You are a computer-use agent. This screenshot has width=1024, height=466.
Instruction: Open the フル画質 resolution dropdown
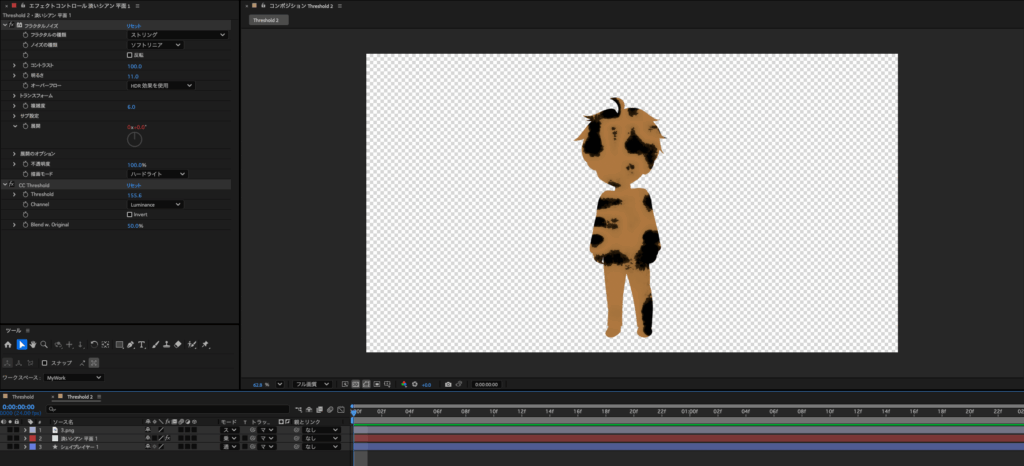pyautogui.click(x=312, y=384)
